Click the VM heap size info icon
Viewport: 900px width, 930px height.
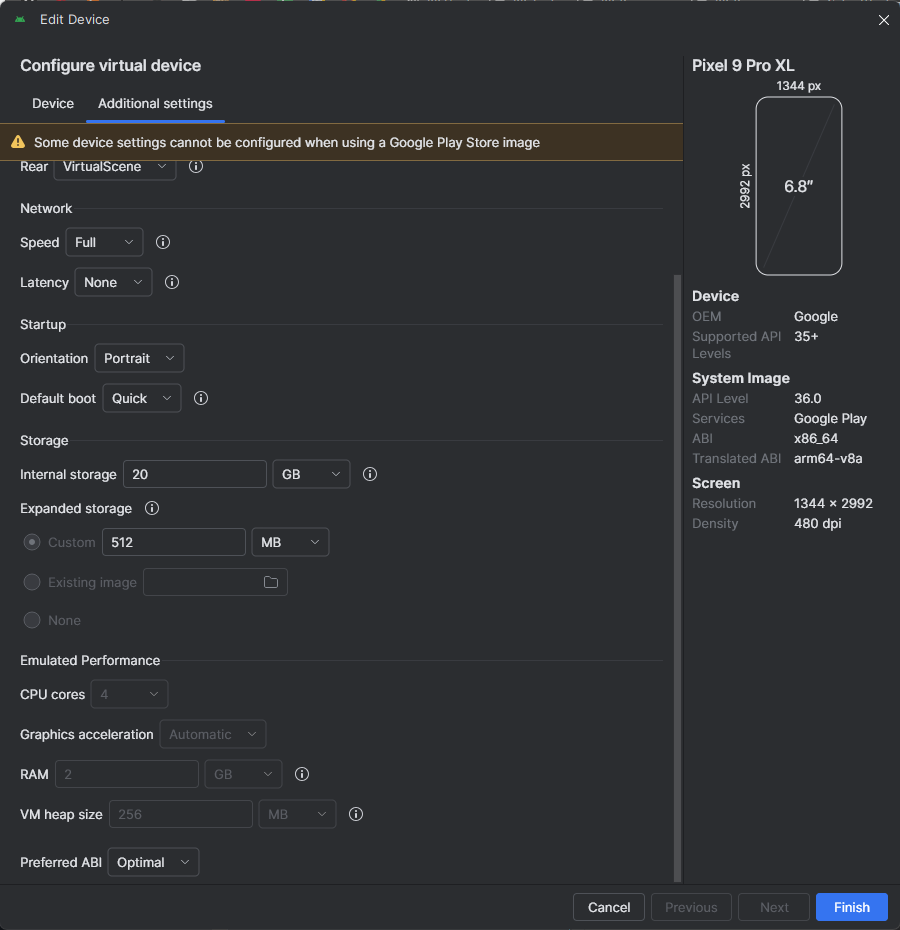tap(355, 814)
